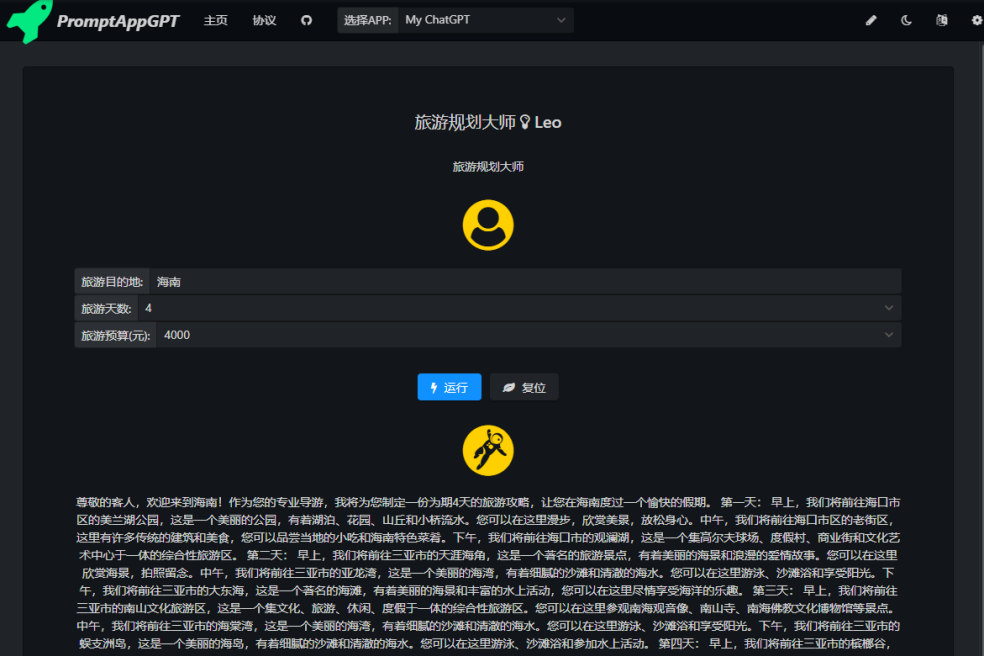
Task: Go to the 主页 page
Action: pyautogui.click(x=216, y=21)
